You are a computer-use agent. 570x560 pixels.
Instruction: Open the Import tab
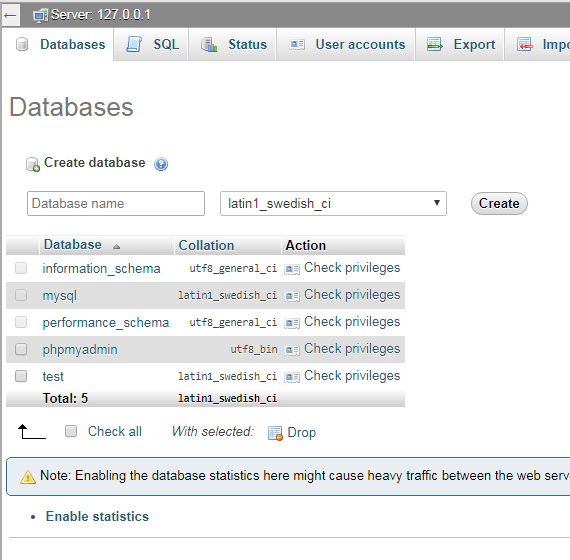click(538, 45)
